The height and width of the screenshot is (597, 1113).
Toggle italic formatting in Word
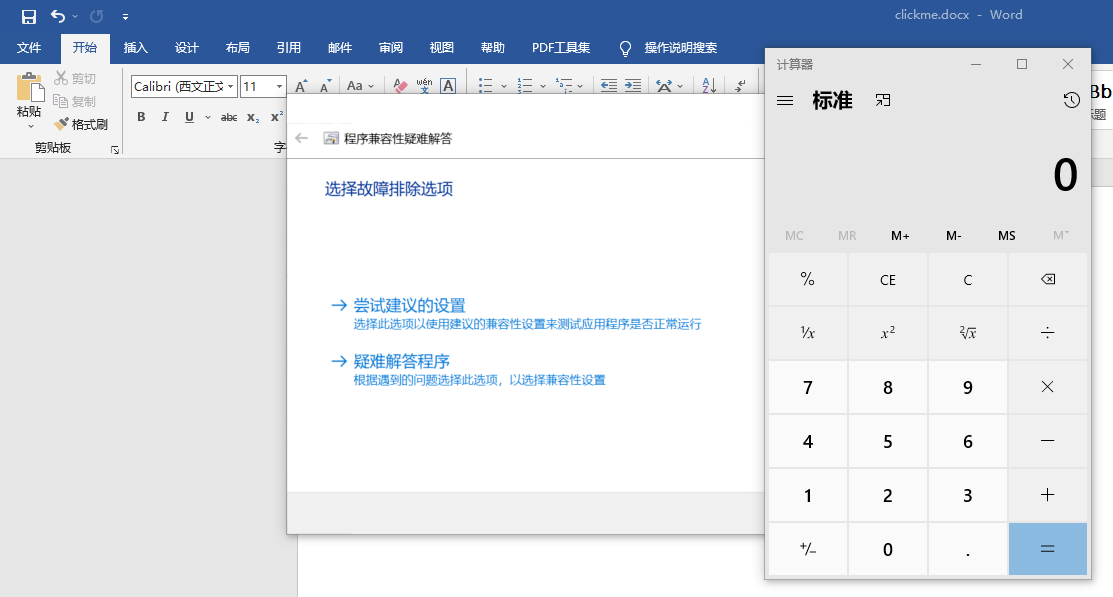point(165,117)
